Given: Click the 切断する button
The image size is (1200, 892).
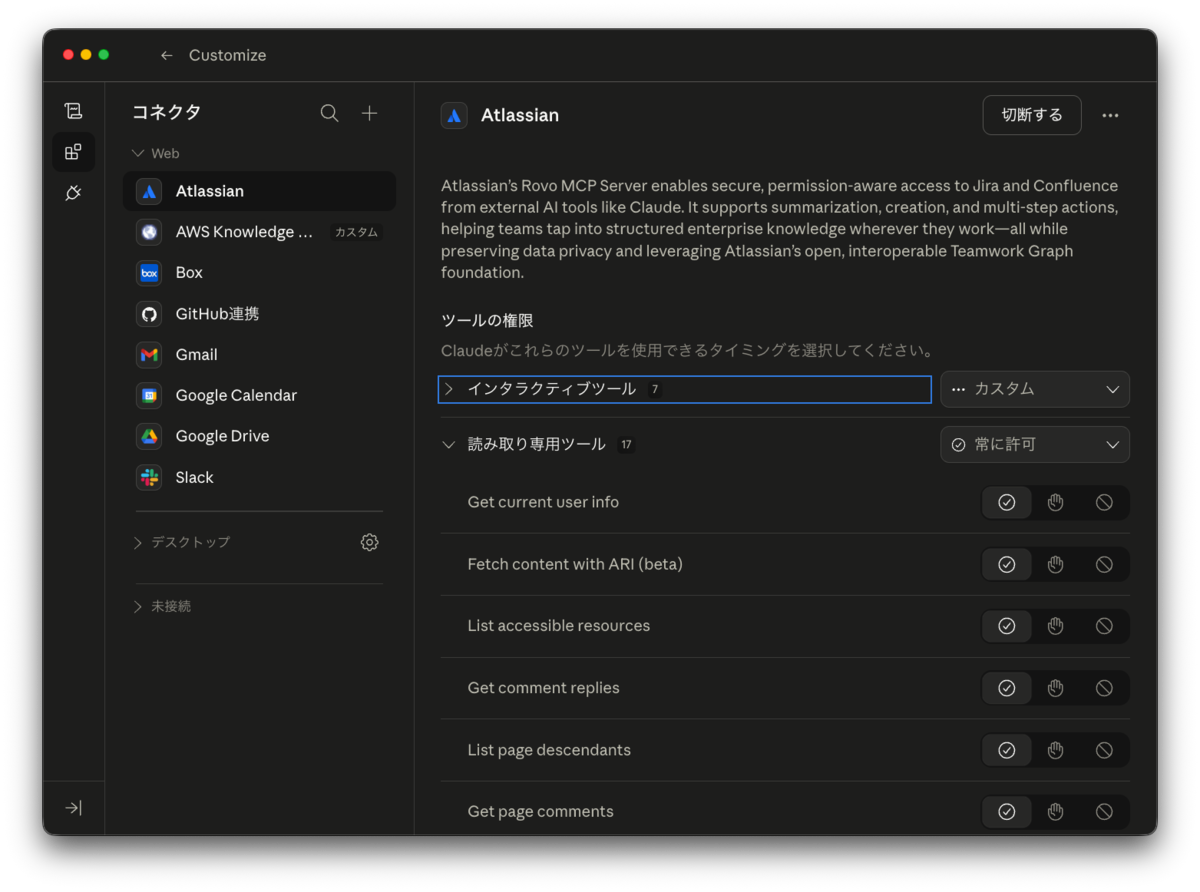Looking at the screenshot, I should click(x=1032, y=115).
